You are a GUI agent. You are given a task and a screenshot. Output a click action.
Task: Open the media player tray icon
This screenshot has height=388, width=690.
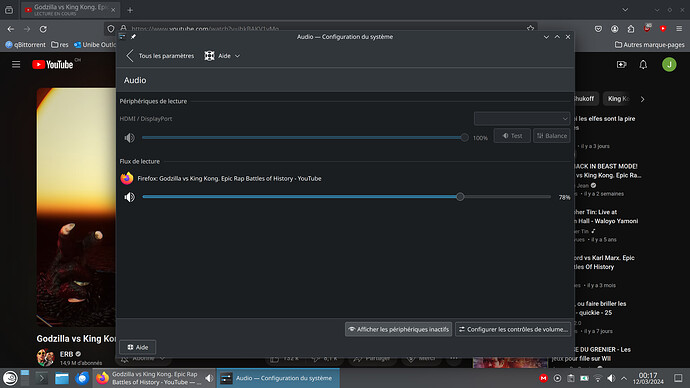pyautogui.click(x=557, y=378)
